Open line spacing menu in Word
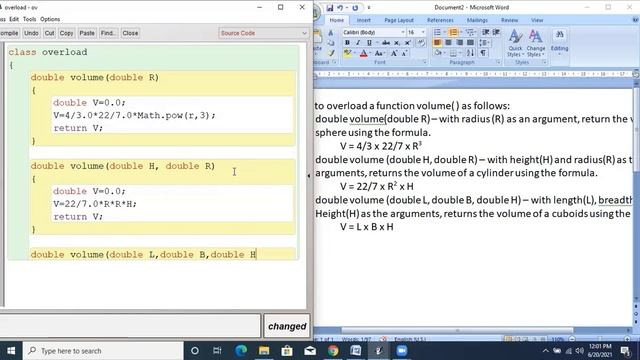This screenshot has width=640, height=360. (484, 42)
